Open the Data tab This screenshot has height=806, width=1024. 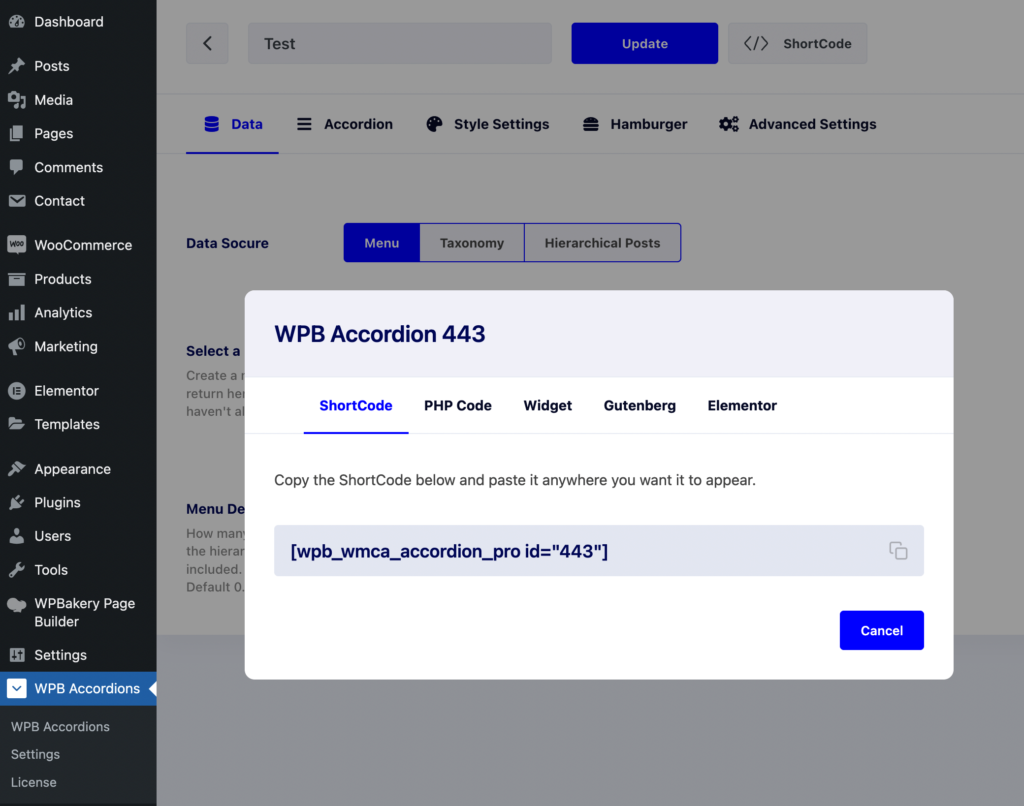[232, 124]
